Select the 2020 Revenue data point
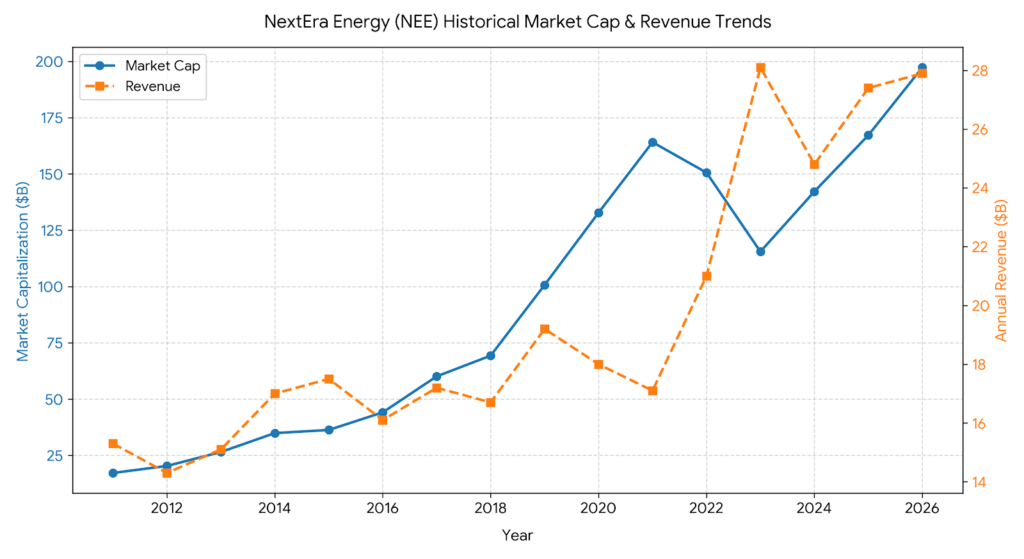 tap(599, 364)
